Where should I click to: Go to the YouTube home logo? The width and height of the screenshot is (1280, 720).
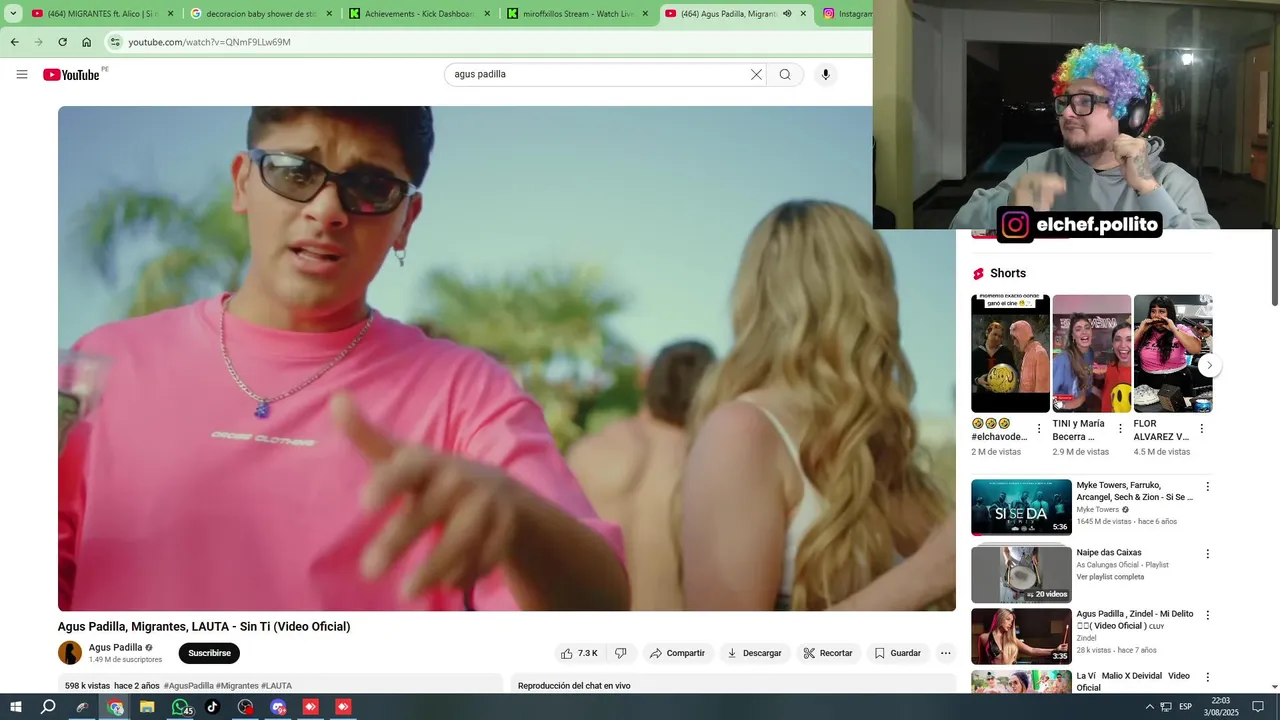[x=72, y=74]
